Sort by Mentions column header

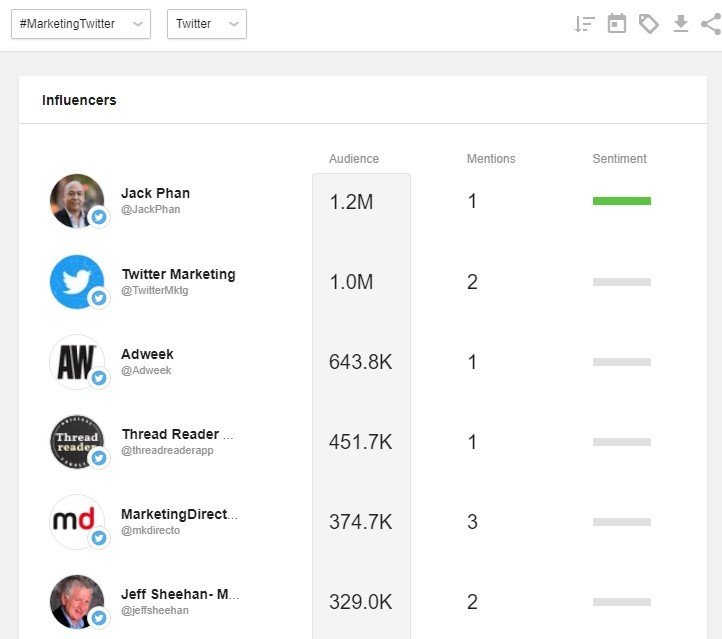tap(491, 159)
